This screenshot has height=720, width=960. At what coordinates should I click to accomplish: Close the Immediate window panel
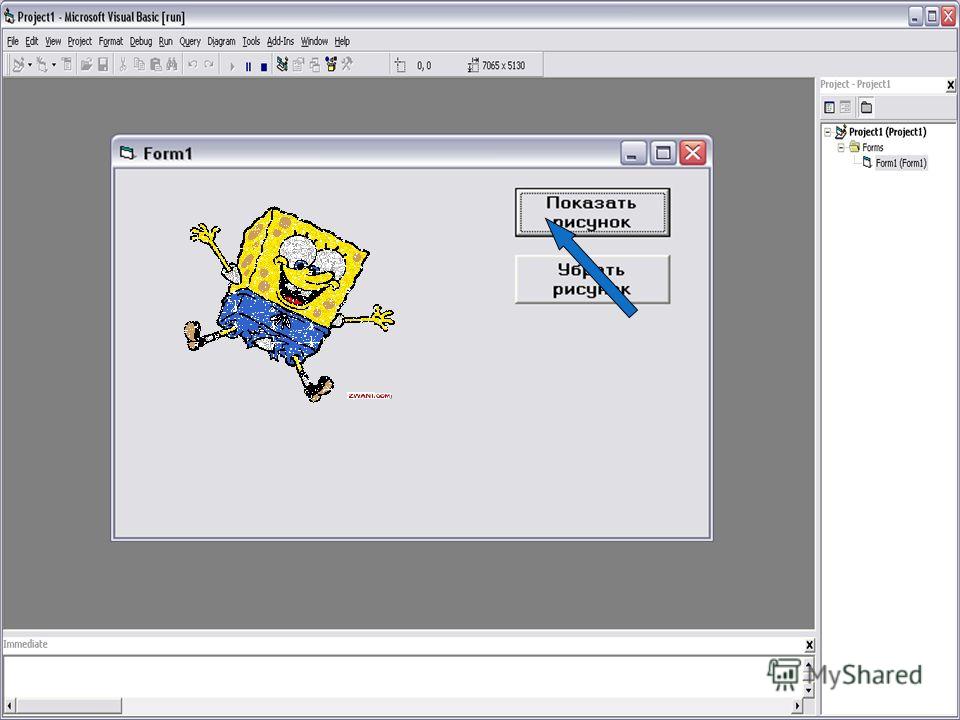[x=809, y=645]
